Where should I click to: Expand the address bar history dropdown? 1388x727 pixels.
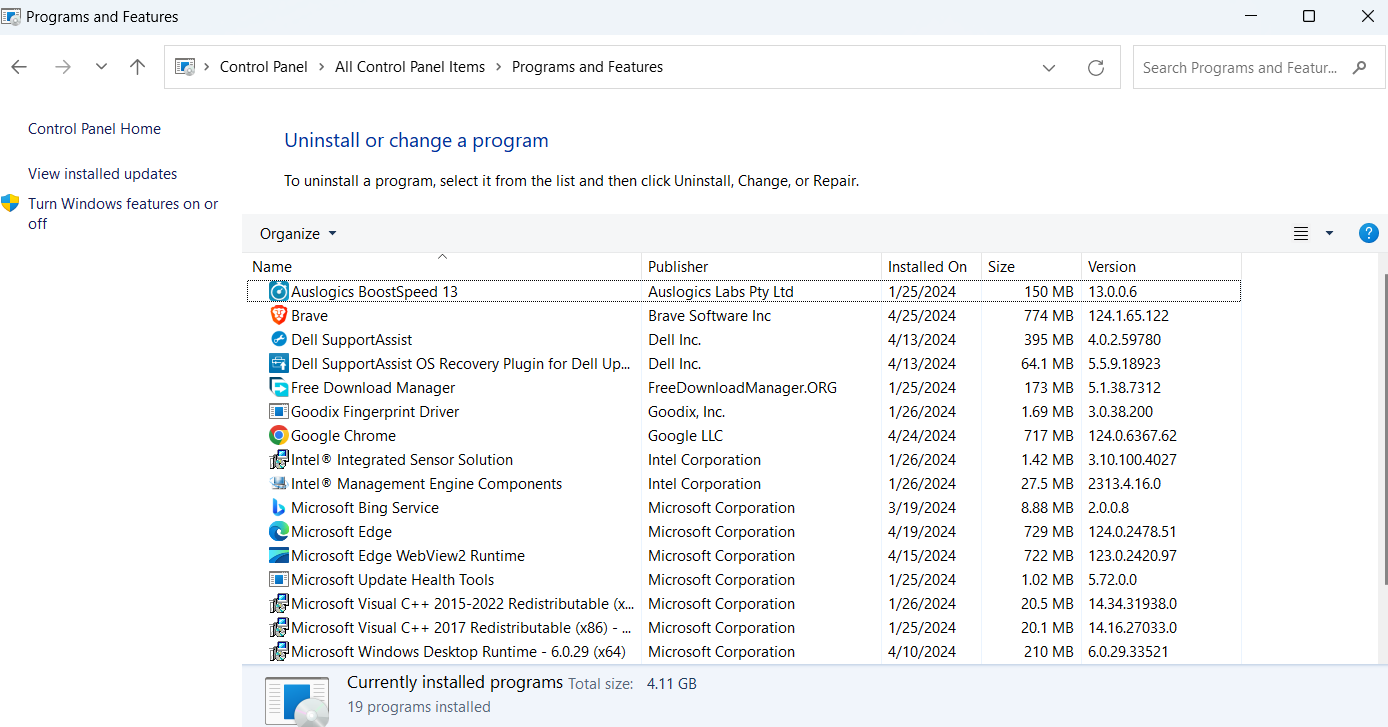pos(1049,68)
